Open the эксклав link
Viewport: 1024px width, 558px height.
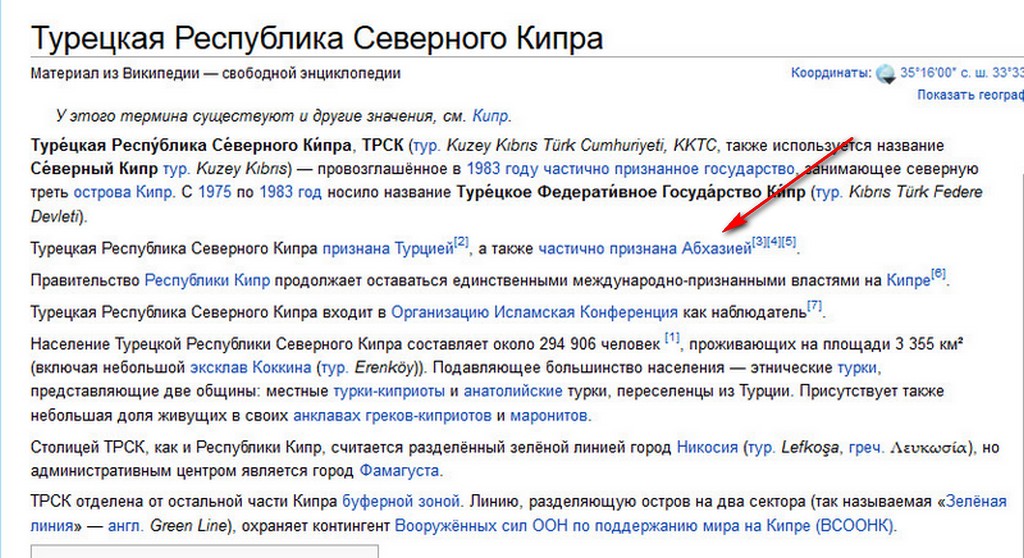[218, 367]
